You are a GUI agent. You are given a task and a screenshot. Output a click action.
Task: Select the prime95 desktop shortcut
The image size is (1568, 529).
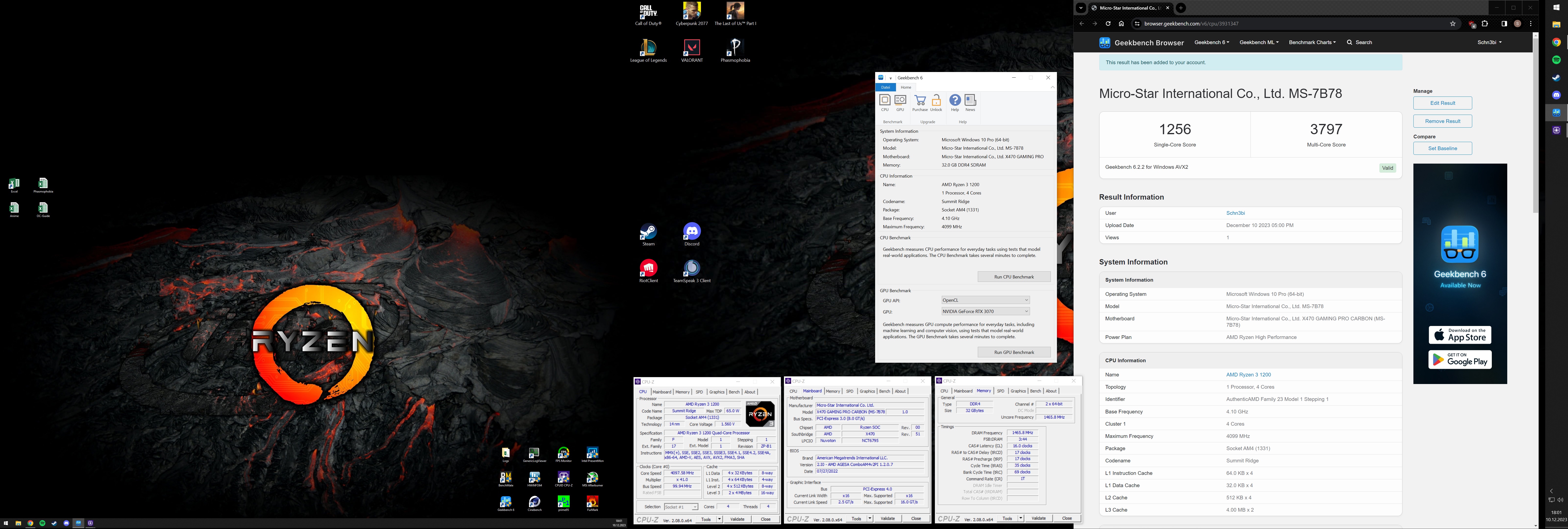[x=564, y=504]
